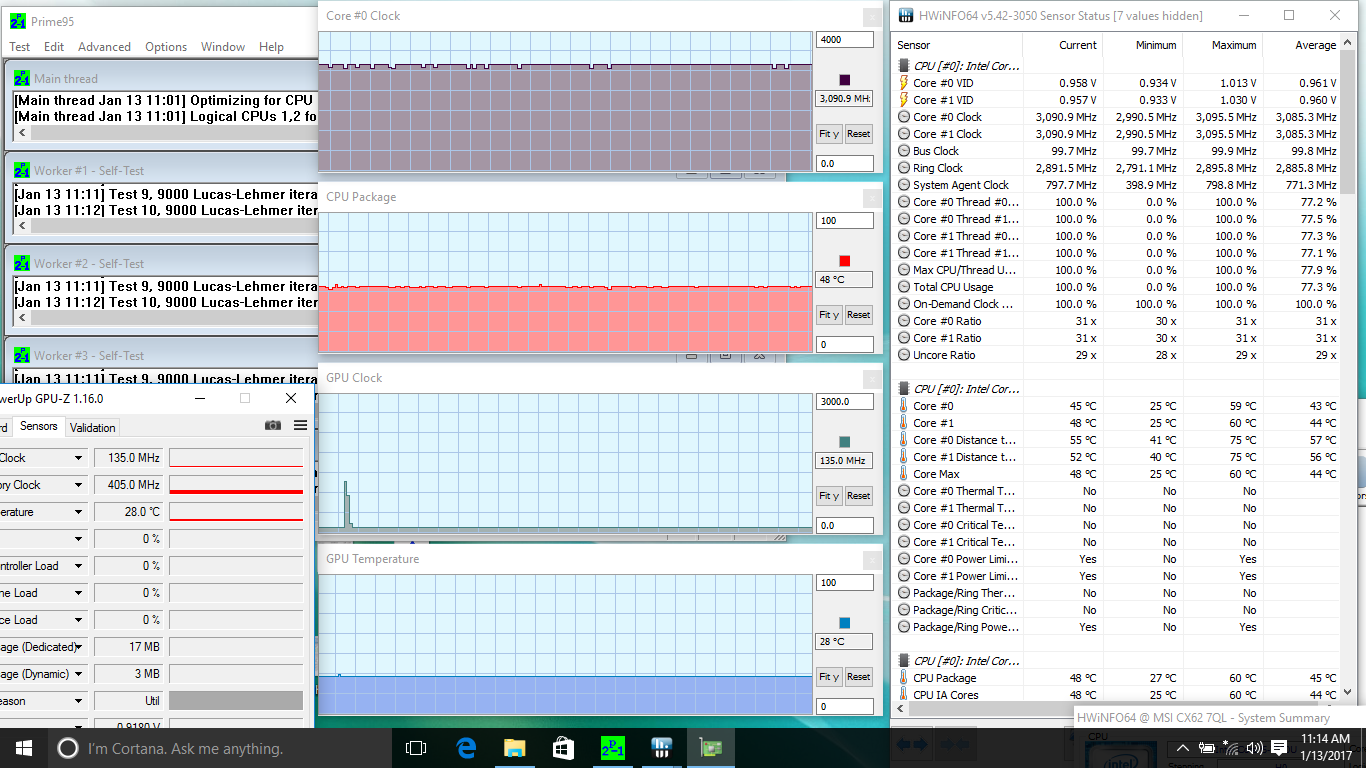Open the GPU-Z dropdown beside 17 MB
Viewport: 1366px width, 768px height.
coord(78,647)
